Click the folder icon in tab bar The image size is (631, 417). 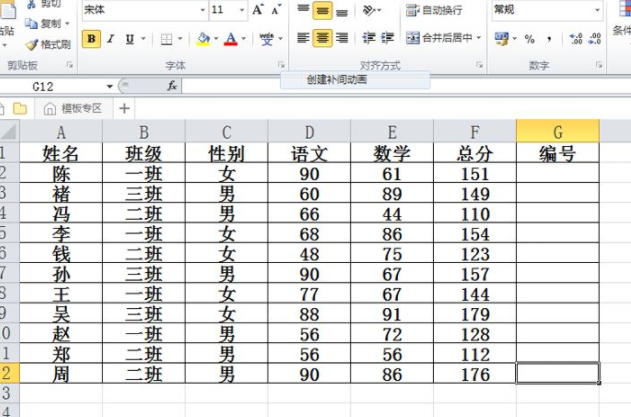pyautogui.click(x=20, y=108)
